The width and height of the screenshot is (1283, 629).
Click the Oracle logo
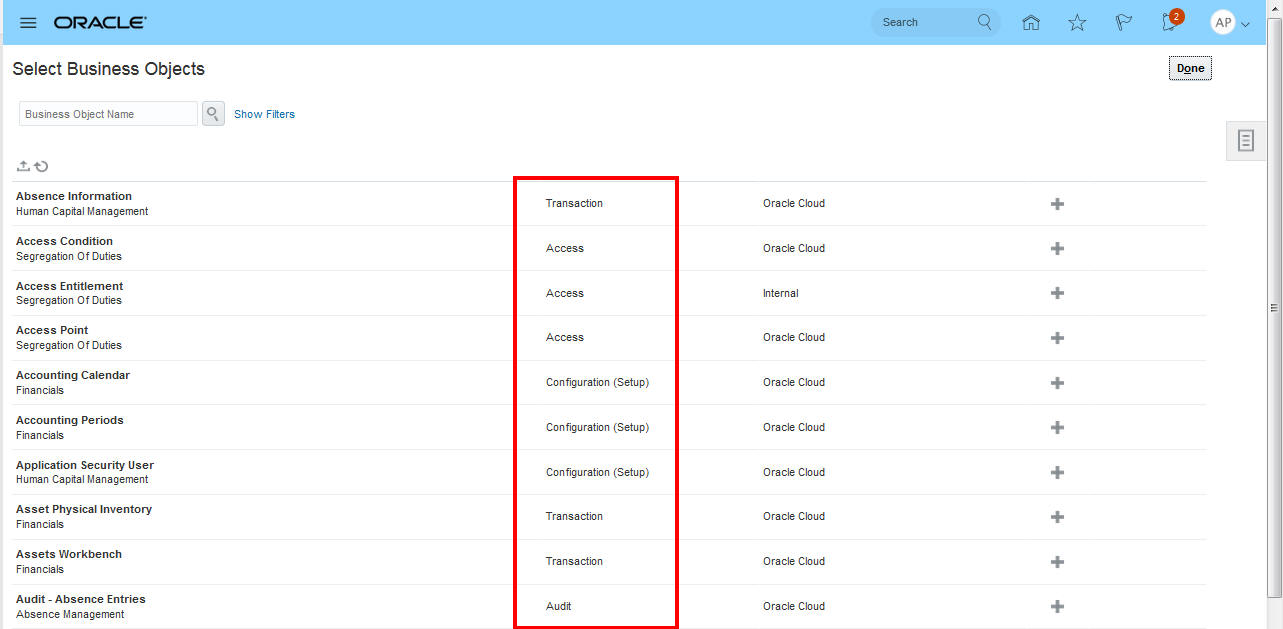pos(100,22)
